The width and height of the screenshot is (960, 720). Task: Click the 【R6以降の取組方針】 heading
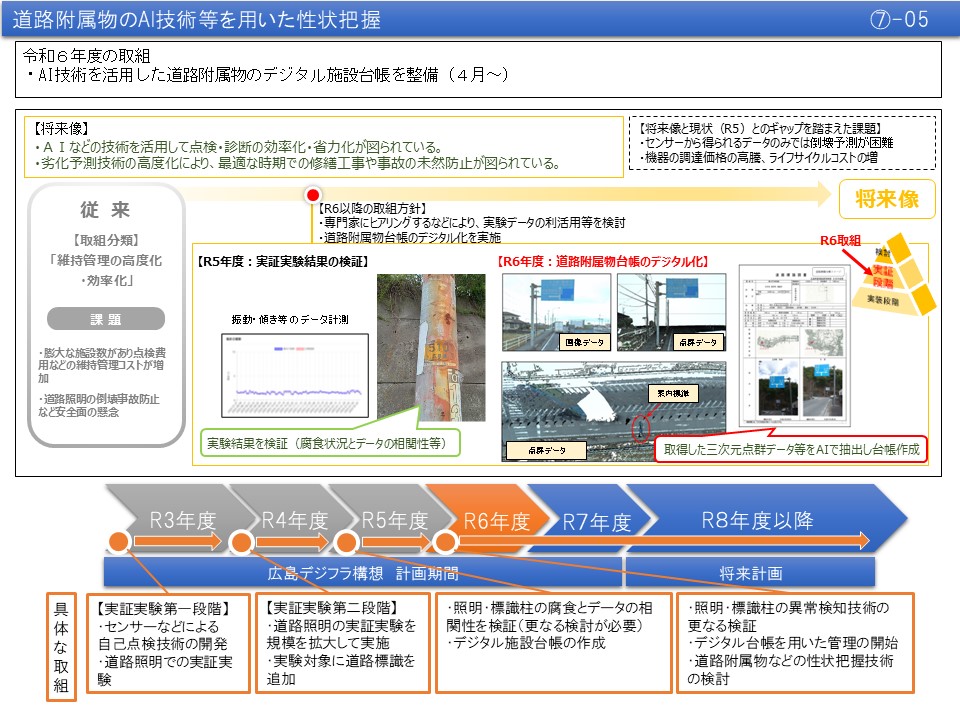click(x=372, y=209)
